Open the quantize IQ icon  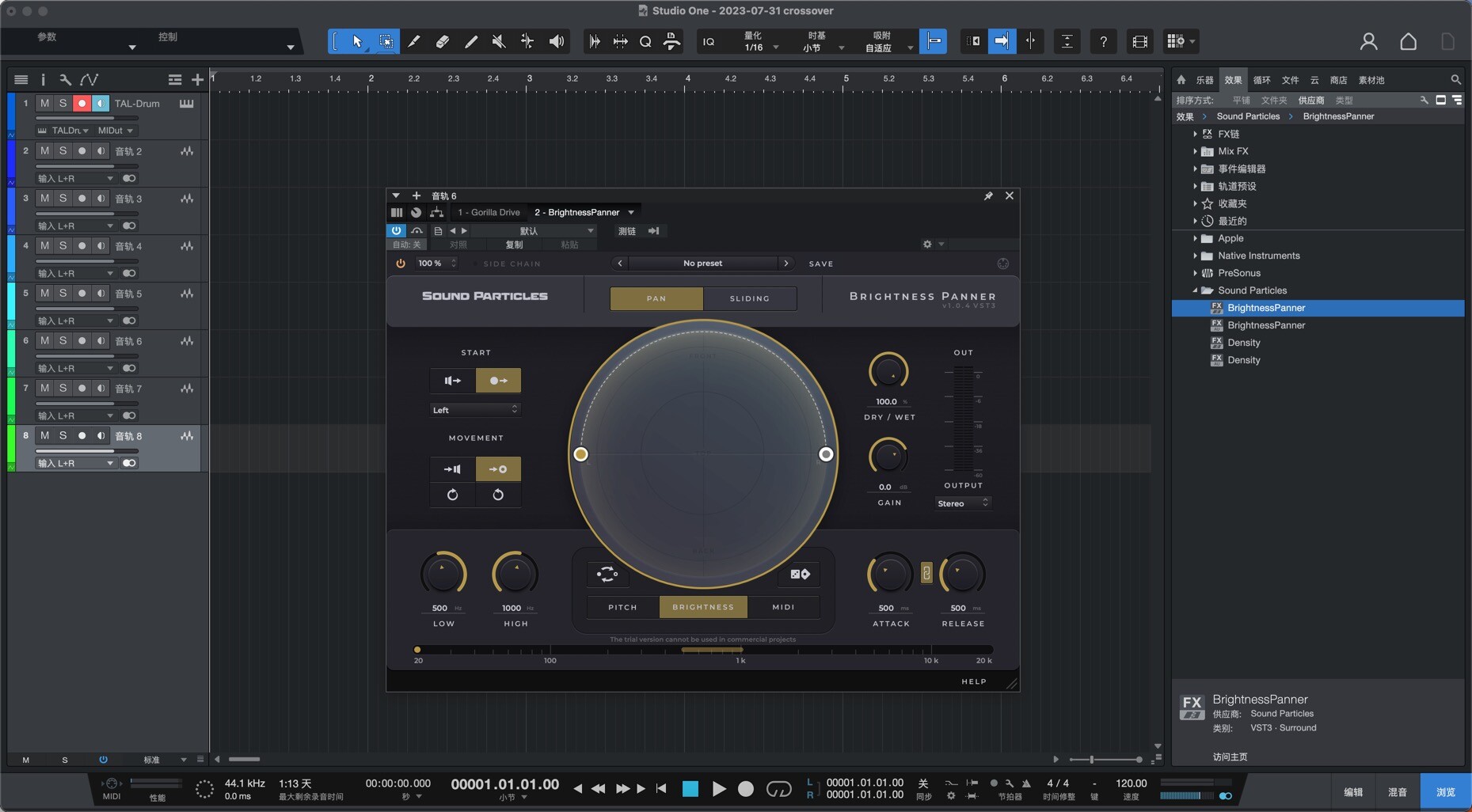click(x=709, y=41)
